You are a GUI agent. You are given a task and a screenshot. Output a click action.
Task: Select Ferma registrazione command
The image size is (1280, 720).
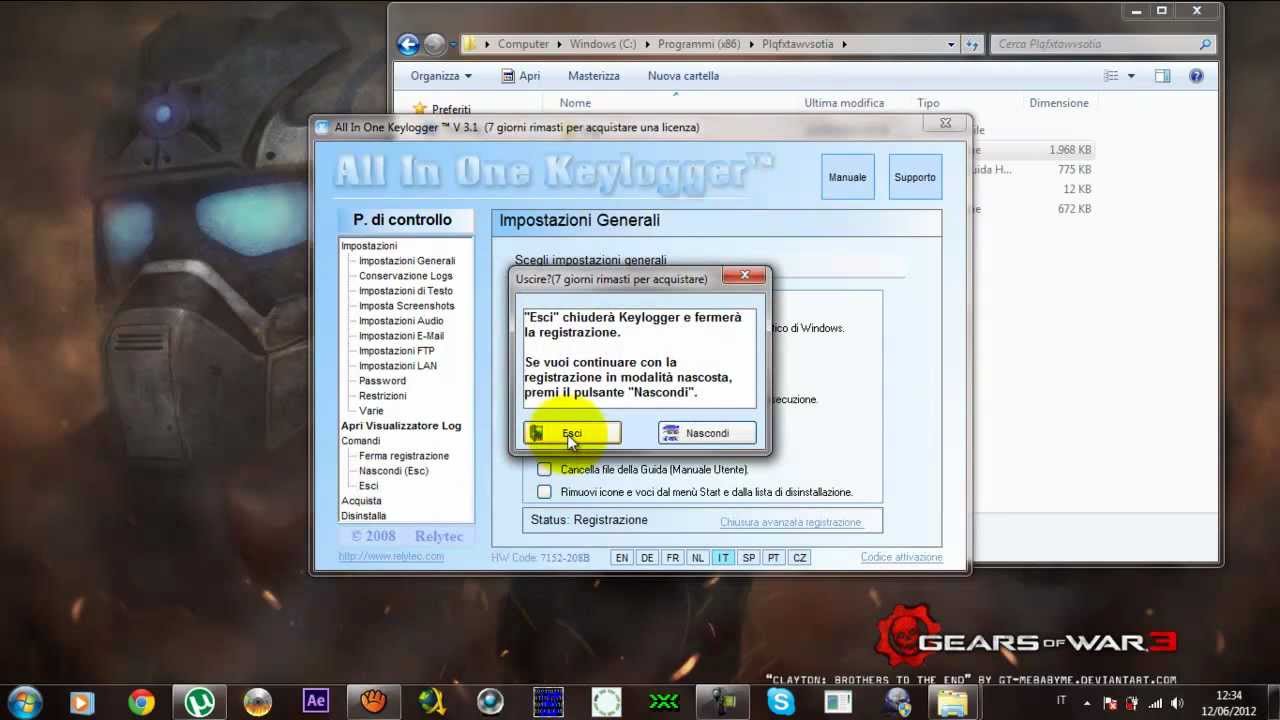[x=404, y=456]
